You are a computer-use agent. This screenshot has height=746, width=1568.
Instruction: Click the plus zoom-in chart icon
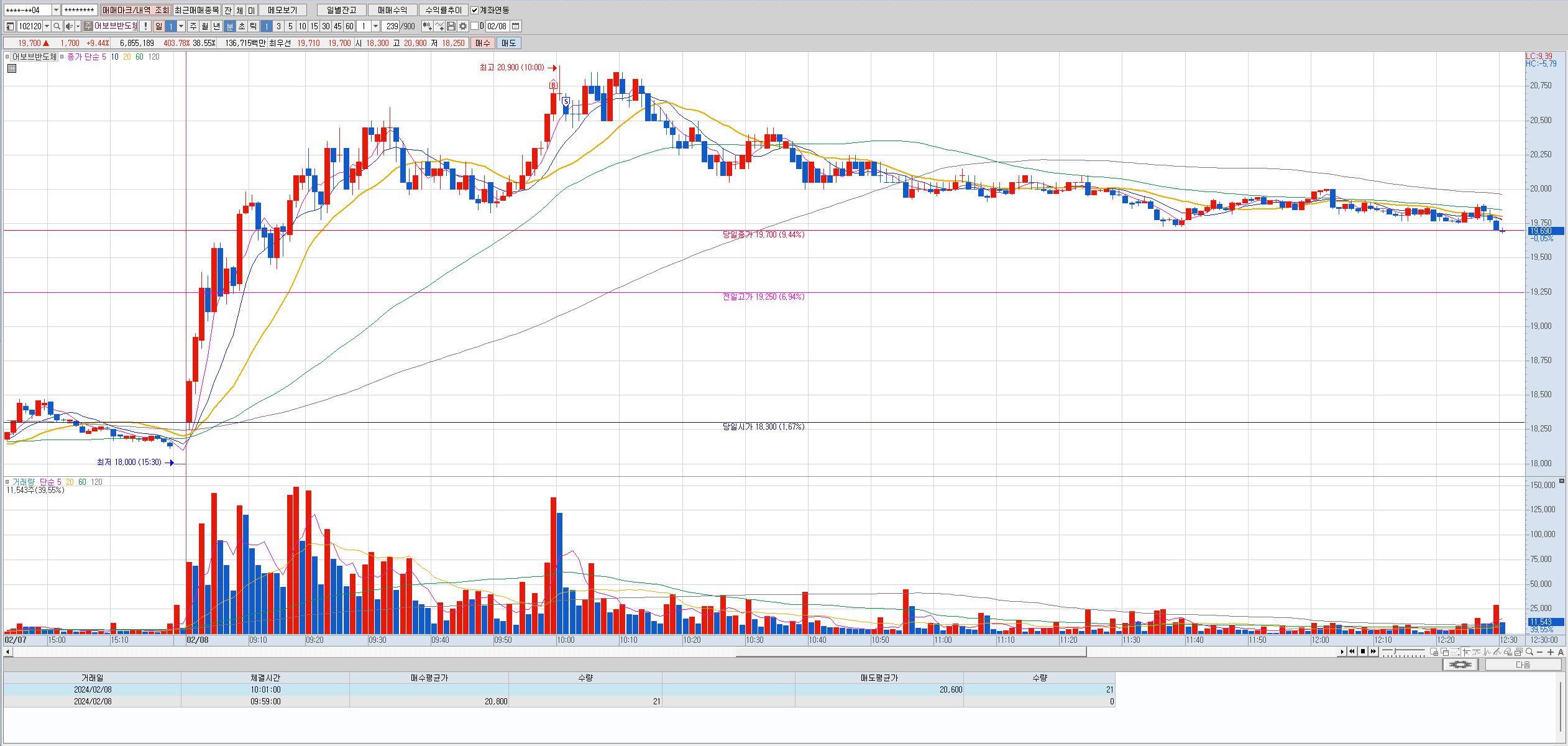tap(1551, 652)
